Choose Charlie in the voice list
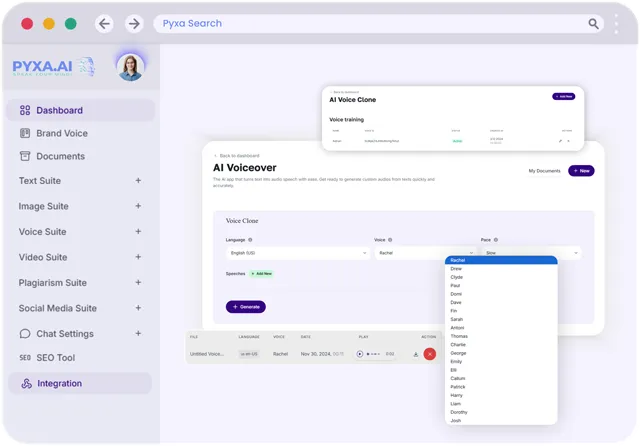Viewport: 640px width, 446px height. pyautogui.click(x=501, y=345)
